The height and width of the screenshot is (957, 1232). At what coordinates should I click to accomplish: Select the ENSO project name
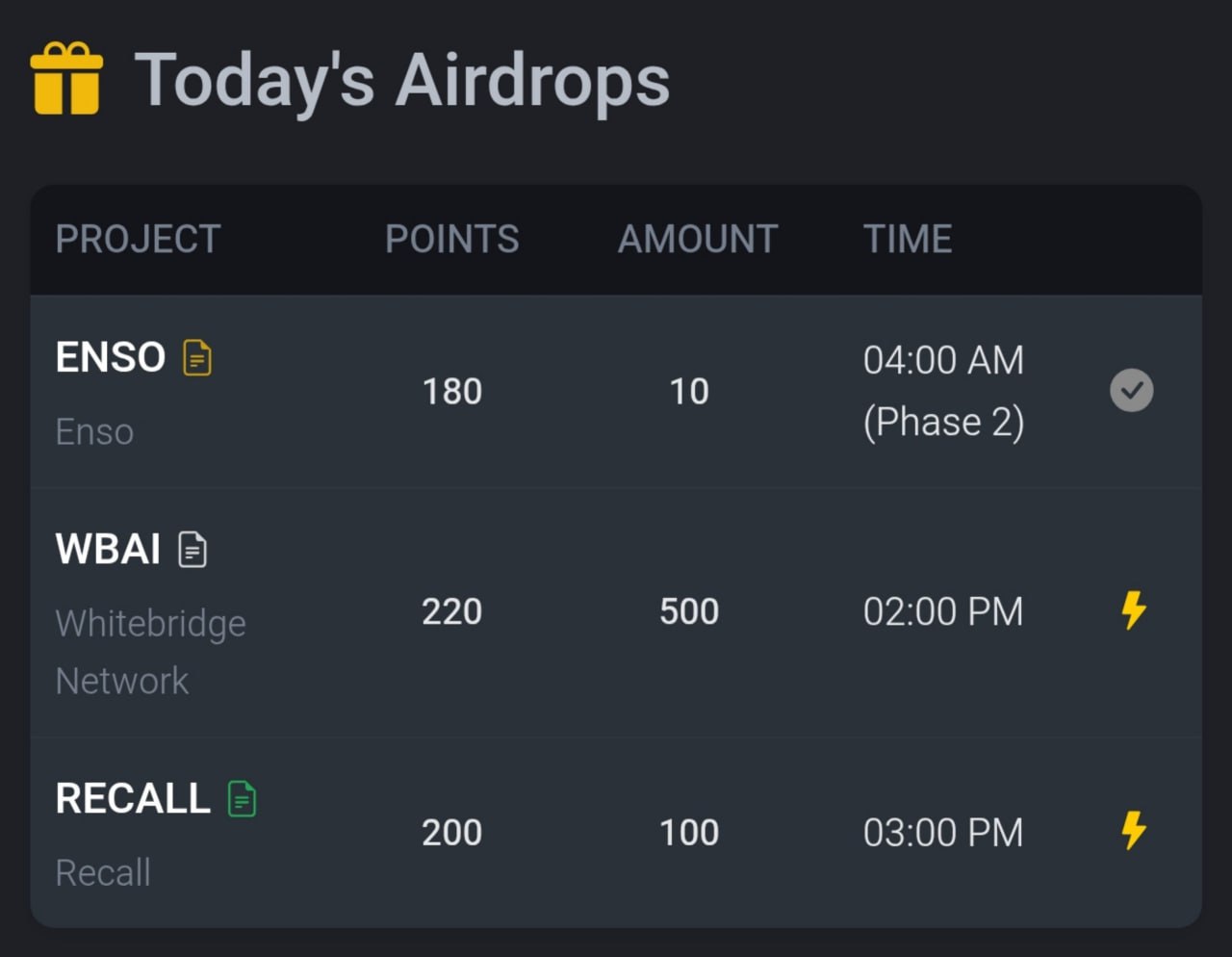pos(111,357)
